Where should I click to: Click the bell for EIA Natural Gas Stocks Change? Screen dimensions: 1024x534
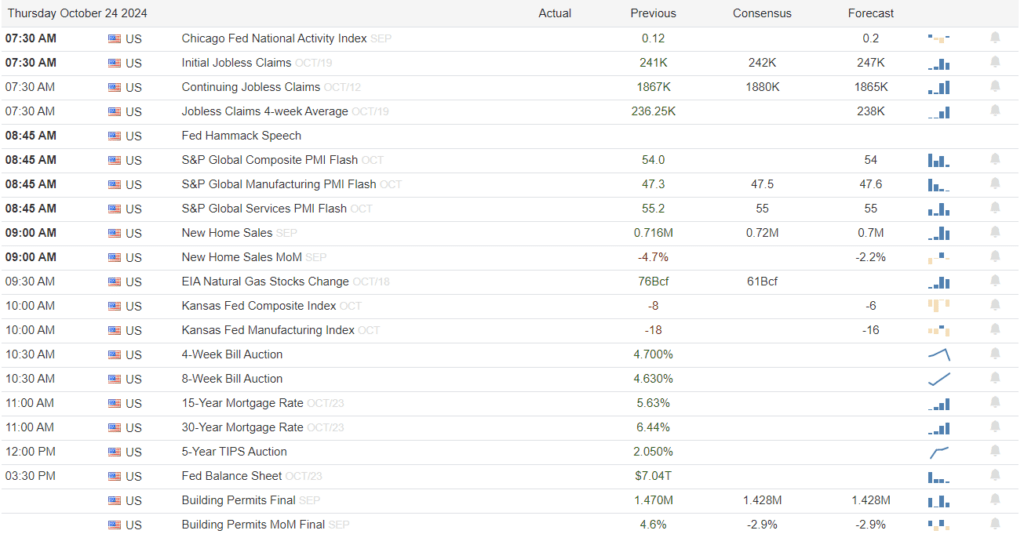coord(994,282)
